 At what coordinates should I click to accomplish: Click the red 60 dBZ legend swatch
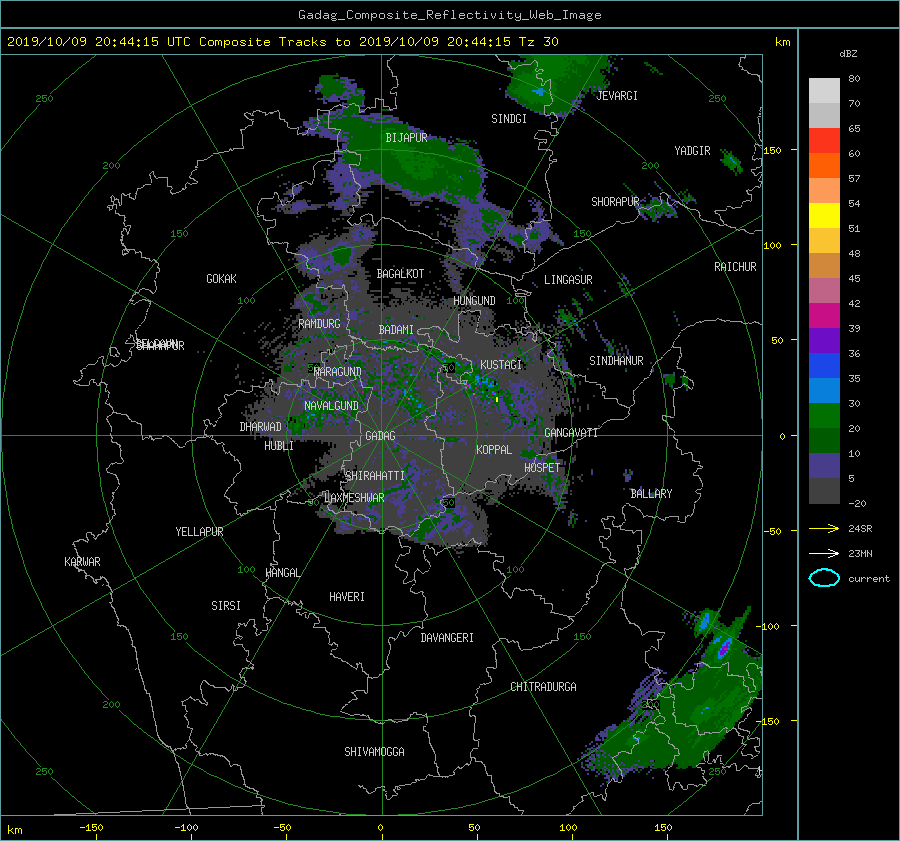click(x=824, y=141)
